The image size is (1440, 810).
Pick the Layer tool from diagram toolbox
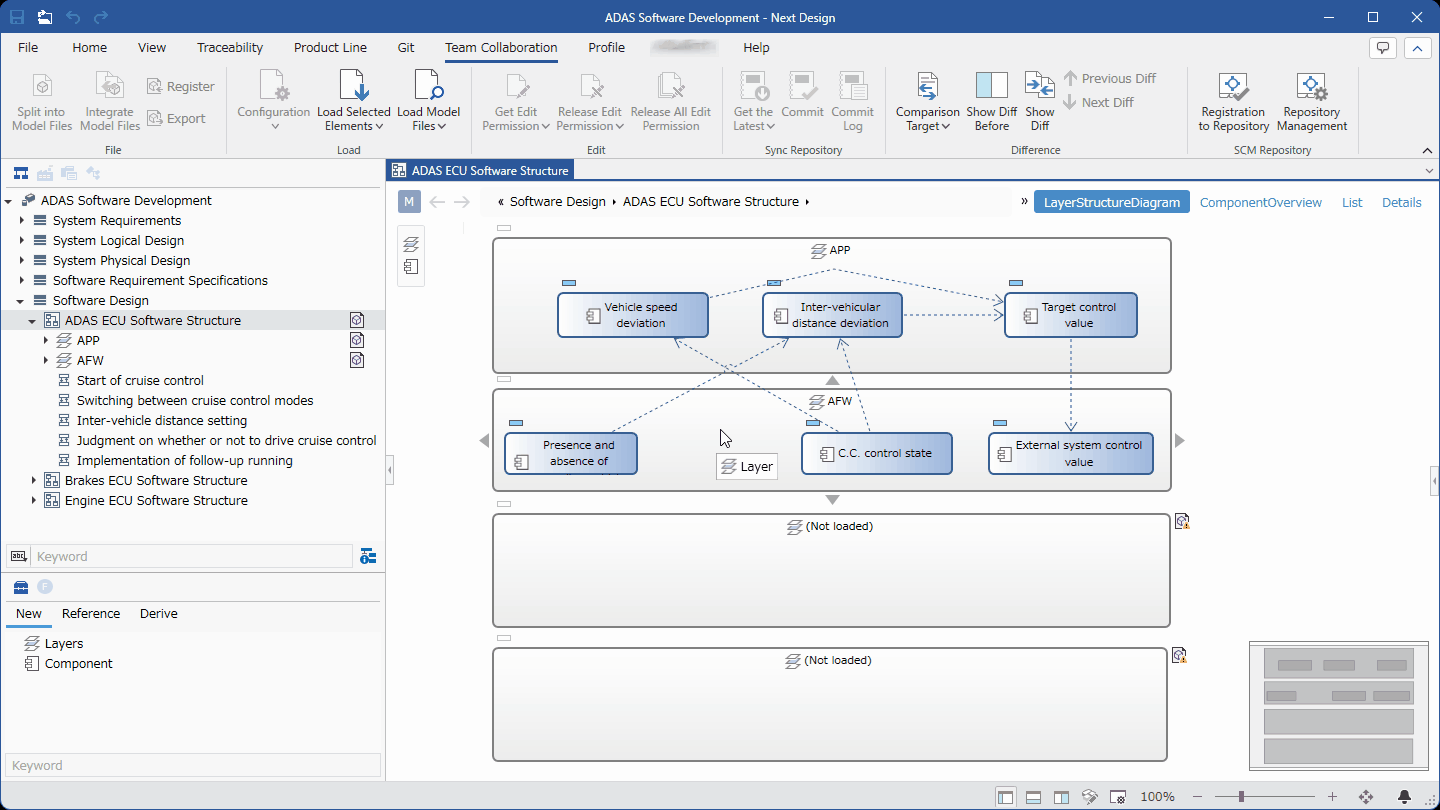click(411, 243)
